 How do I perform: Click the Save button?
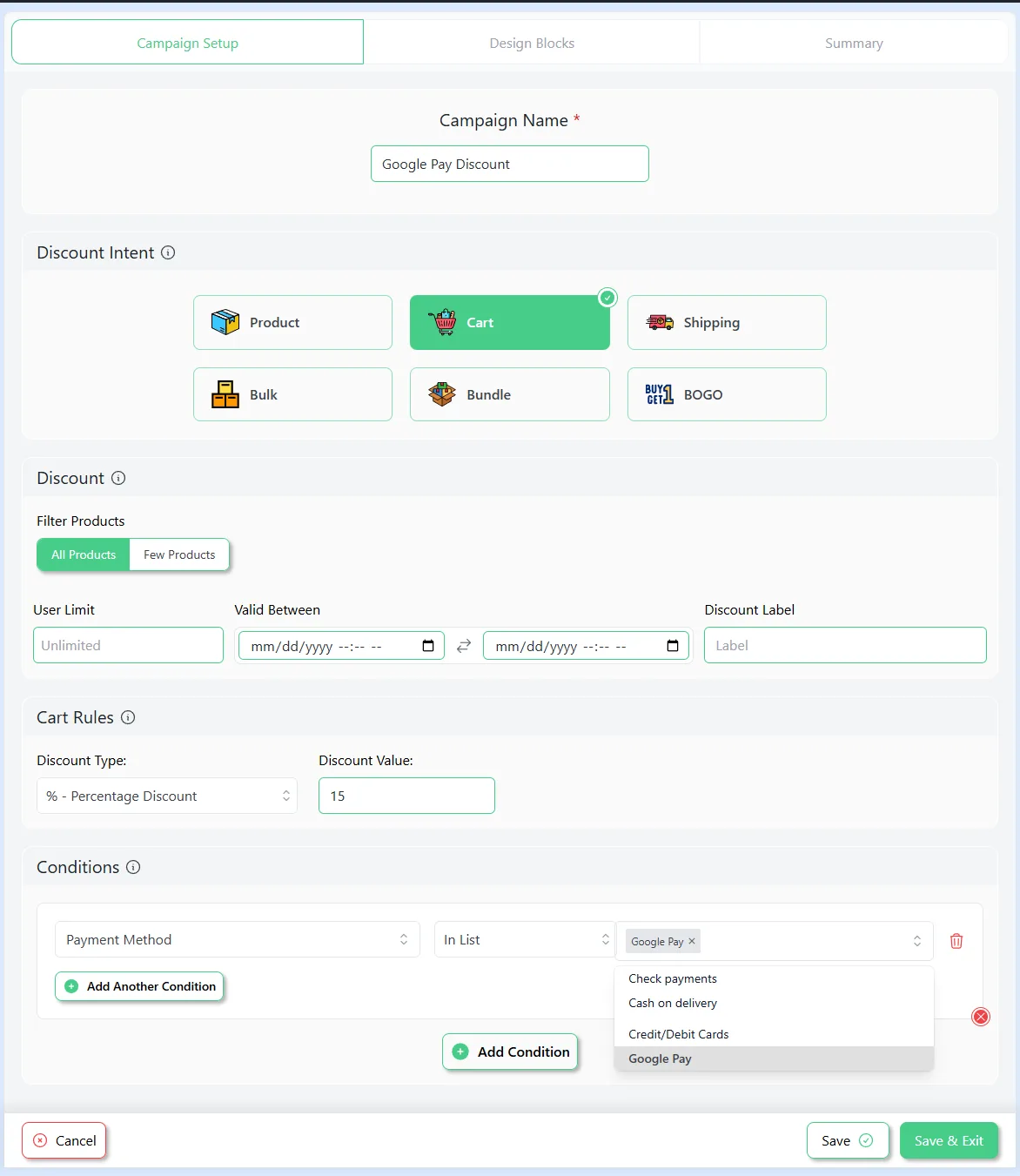[x=848, y=1140]
